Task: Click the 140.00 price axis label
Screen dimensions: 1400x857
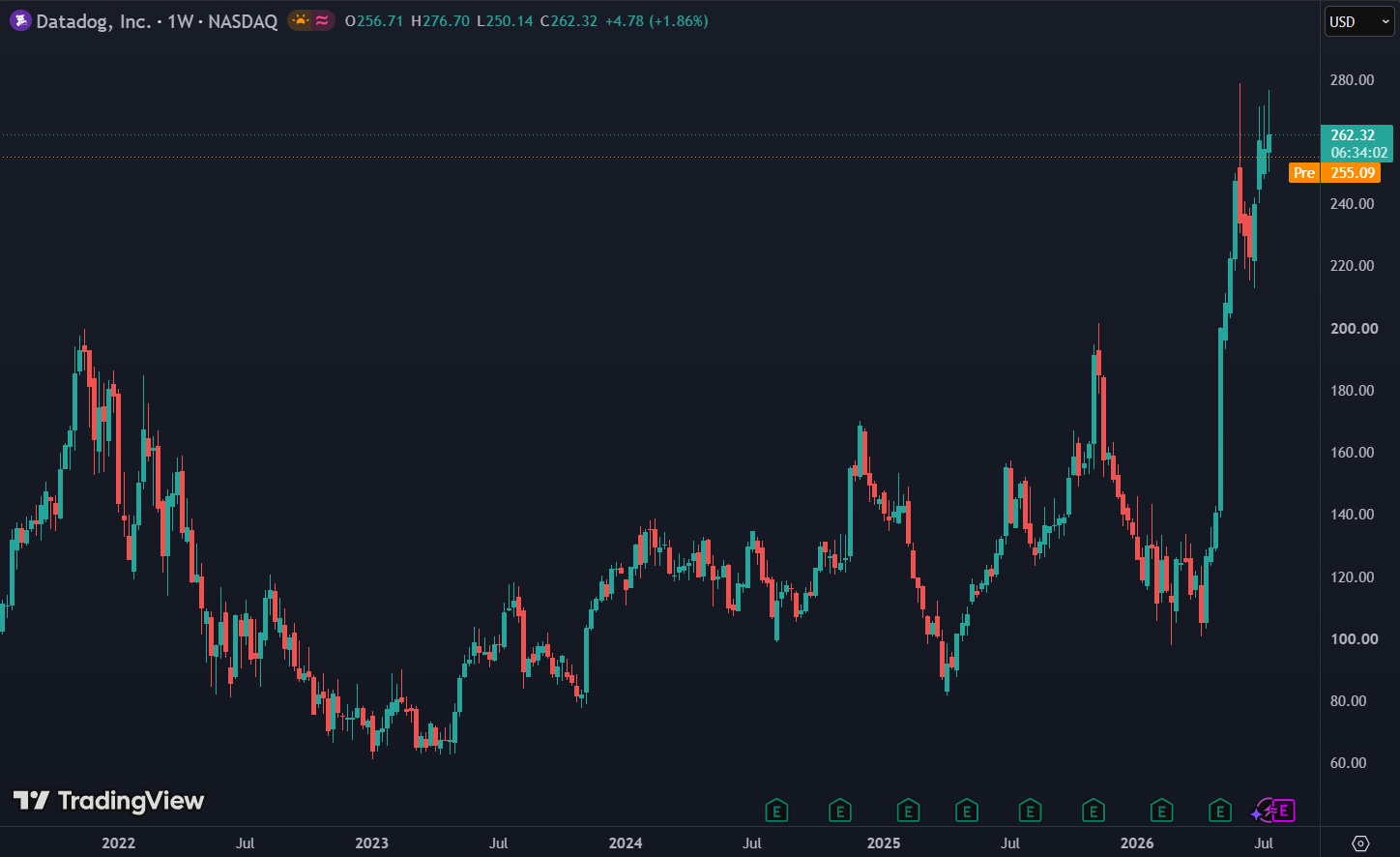Action: click(x=1352, y=514)
